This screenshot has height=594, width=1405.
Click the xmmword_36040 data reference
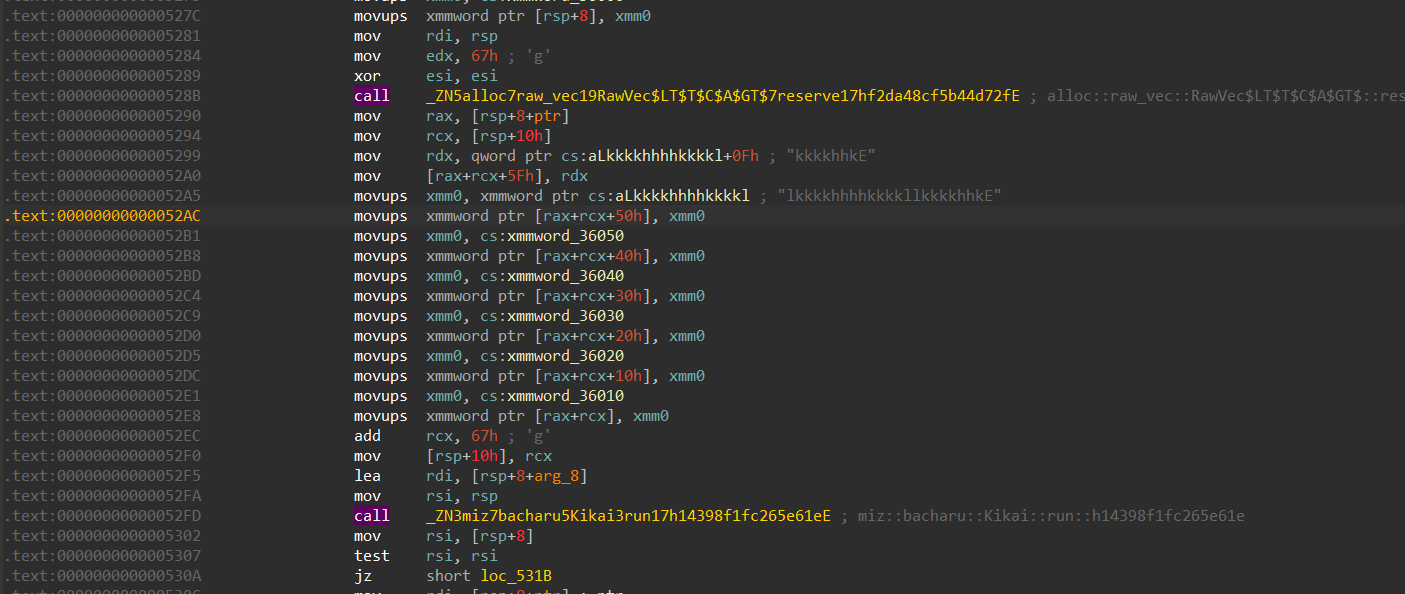click(566, 276)
